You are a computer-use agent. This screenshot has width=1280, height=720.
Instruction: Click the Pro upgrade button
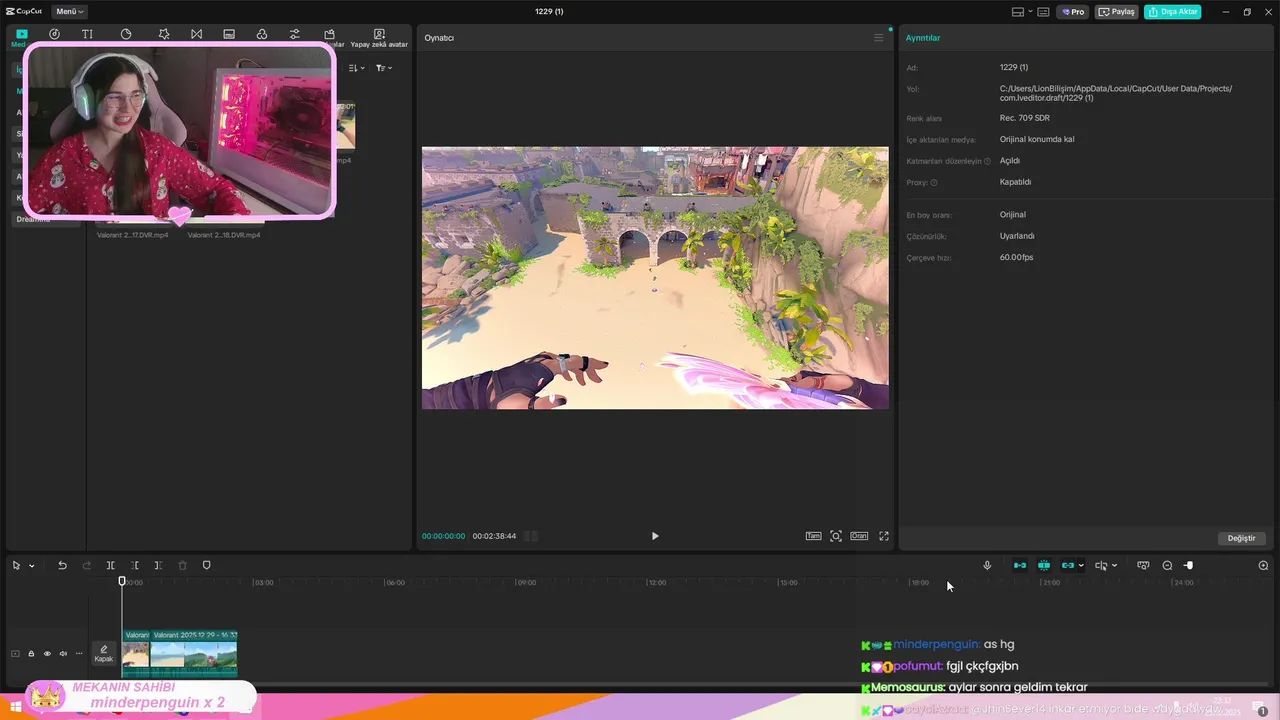pyautogui.click(x=1073, y=12)
